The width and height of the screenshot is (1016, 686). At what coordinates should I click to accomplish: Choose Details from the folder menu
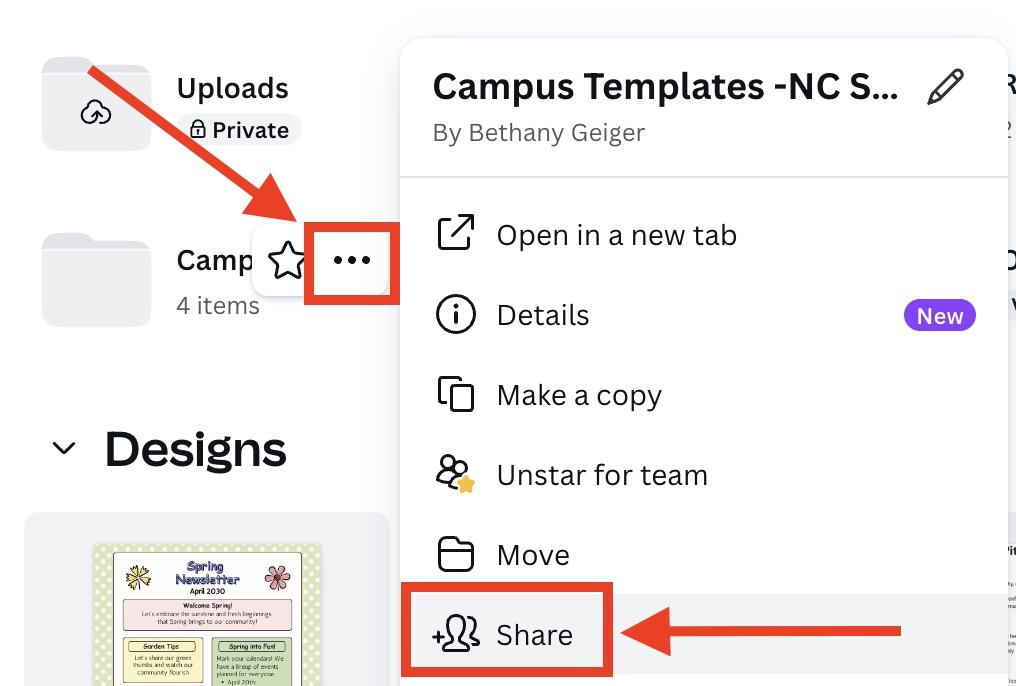[x=543, y=314]
